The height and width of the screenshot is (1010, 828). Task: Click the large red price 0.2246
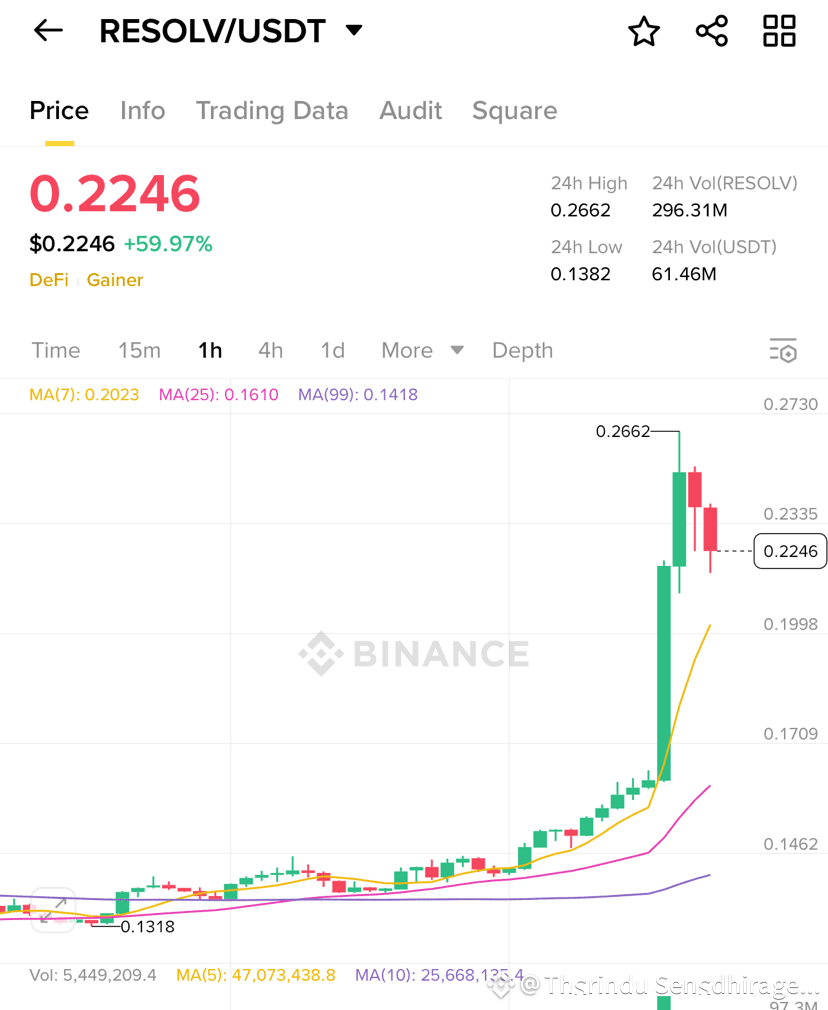pos(115,193)
